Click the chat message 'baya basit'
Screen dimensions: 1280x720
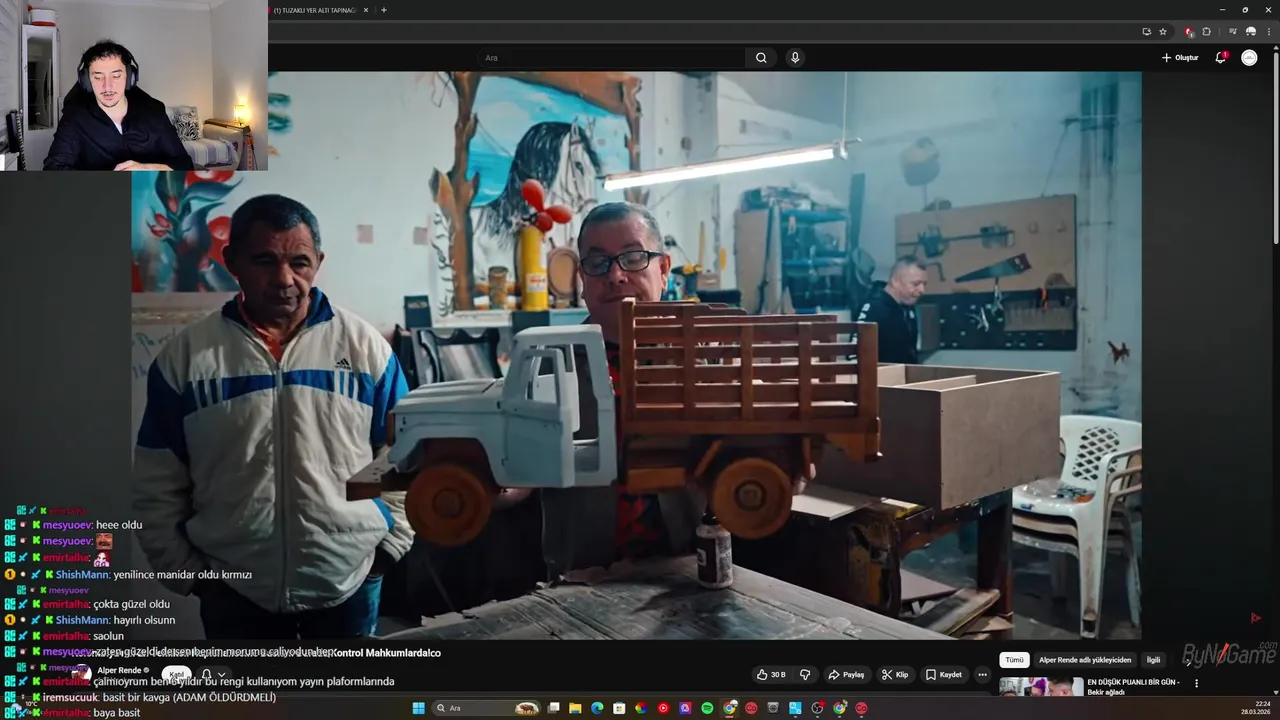[117, 713]
